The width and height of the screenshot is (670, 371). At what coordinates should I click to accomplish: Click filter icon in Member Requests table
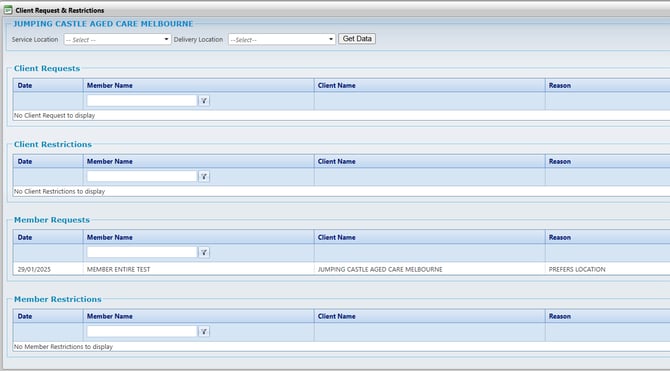click(x=204, y=253)
